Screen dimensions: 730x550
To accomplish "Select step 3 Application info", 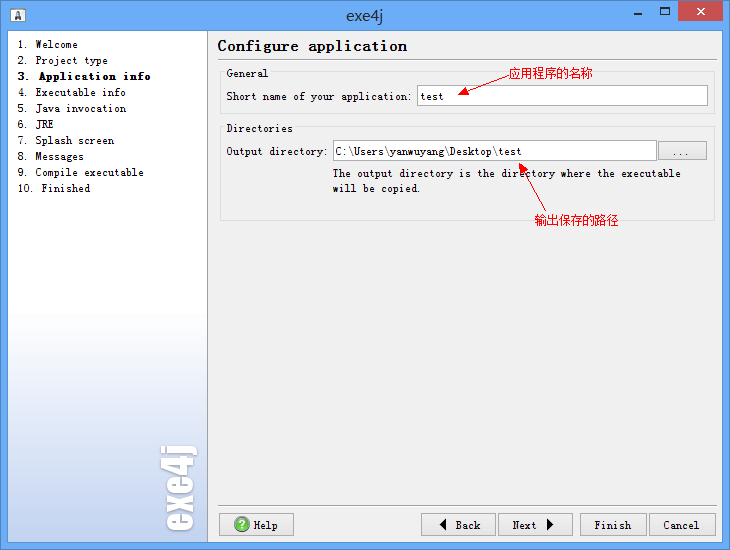I will tap(84, 76).
